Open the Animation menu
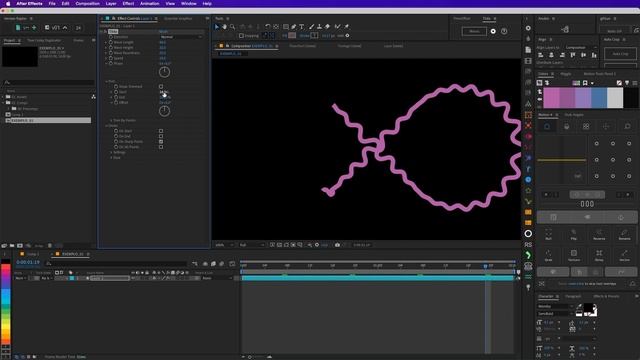 click(x=149, y=4)
